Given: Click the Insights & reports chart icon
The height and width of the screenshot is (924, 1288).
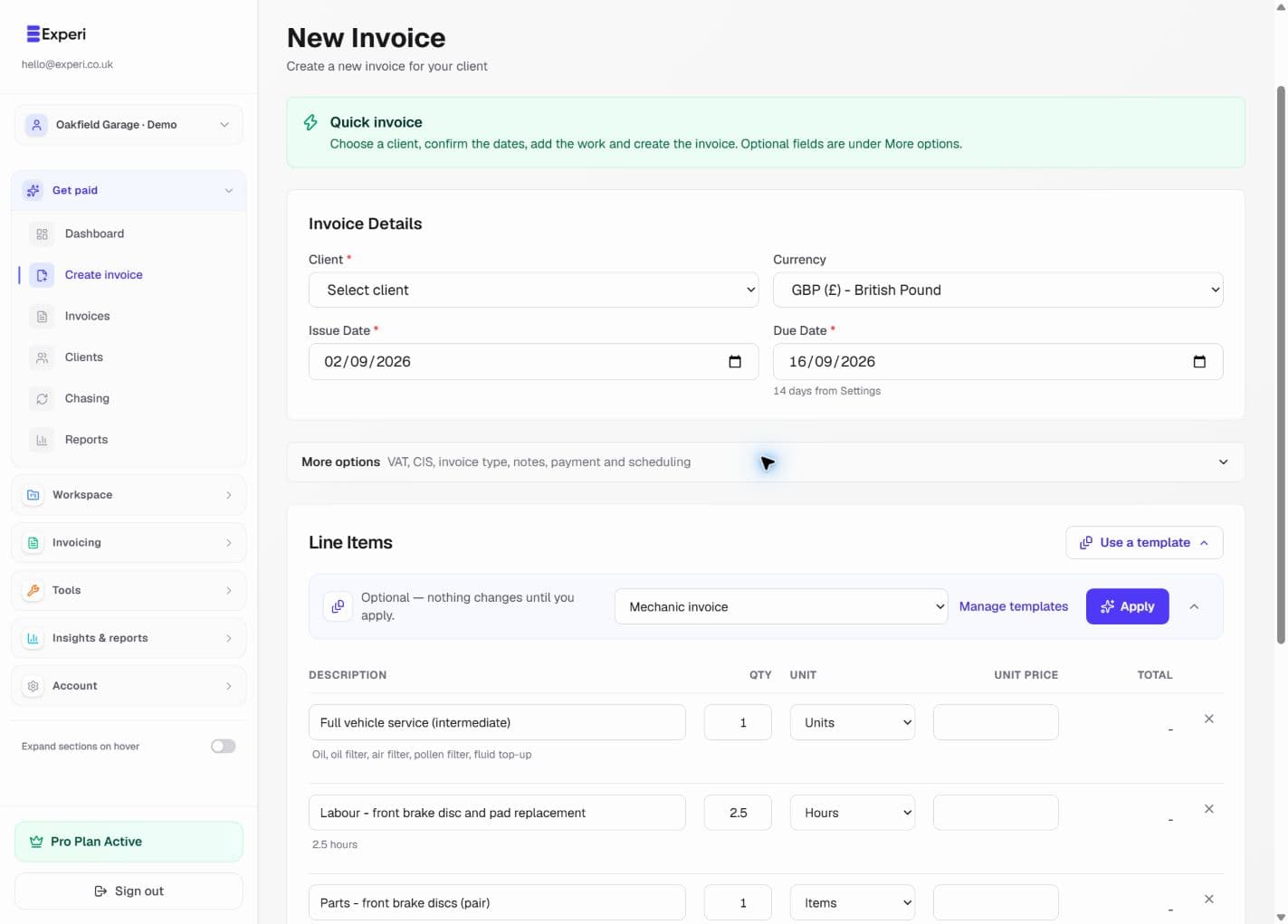Looking at the screenshot, I should point(33,638).
